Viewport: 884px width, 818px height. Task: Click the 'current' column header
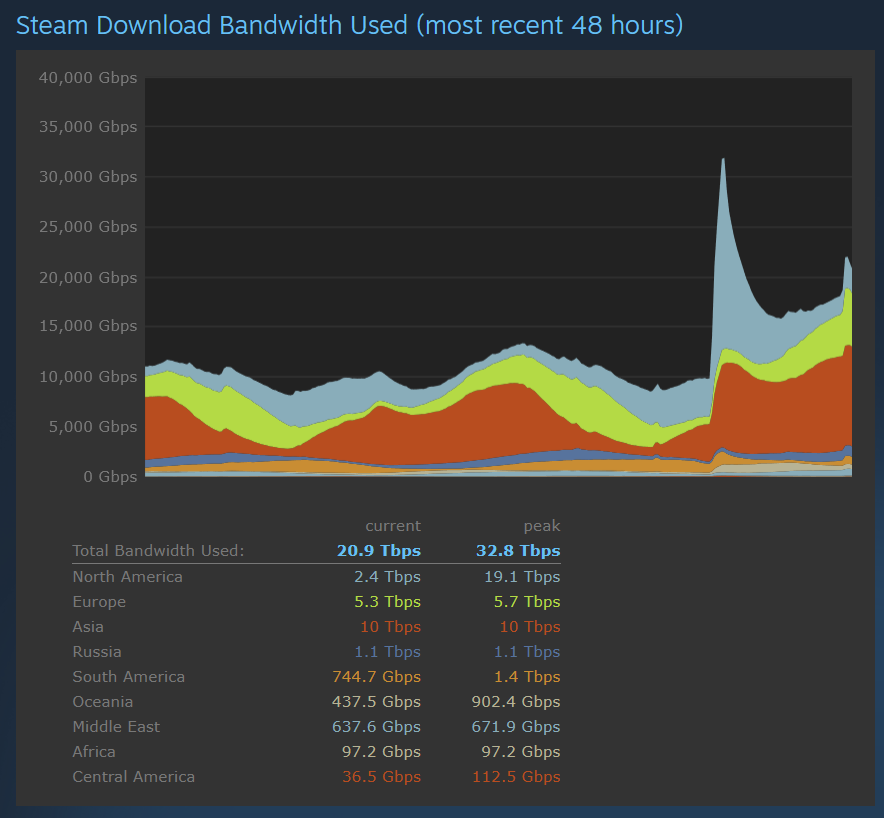tap(393, 526)
